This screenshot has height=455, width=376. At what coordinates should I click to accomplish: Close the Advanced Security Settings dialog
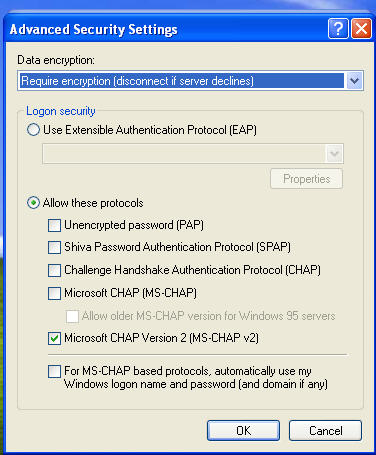click(x=361, y=29)
